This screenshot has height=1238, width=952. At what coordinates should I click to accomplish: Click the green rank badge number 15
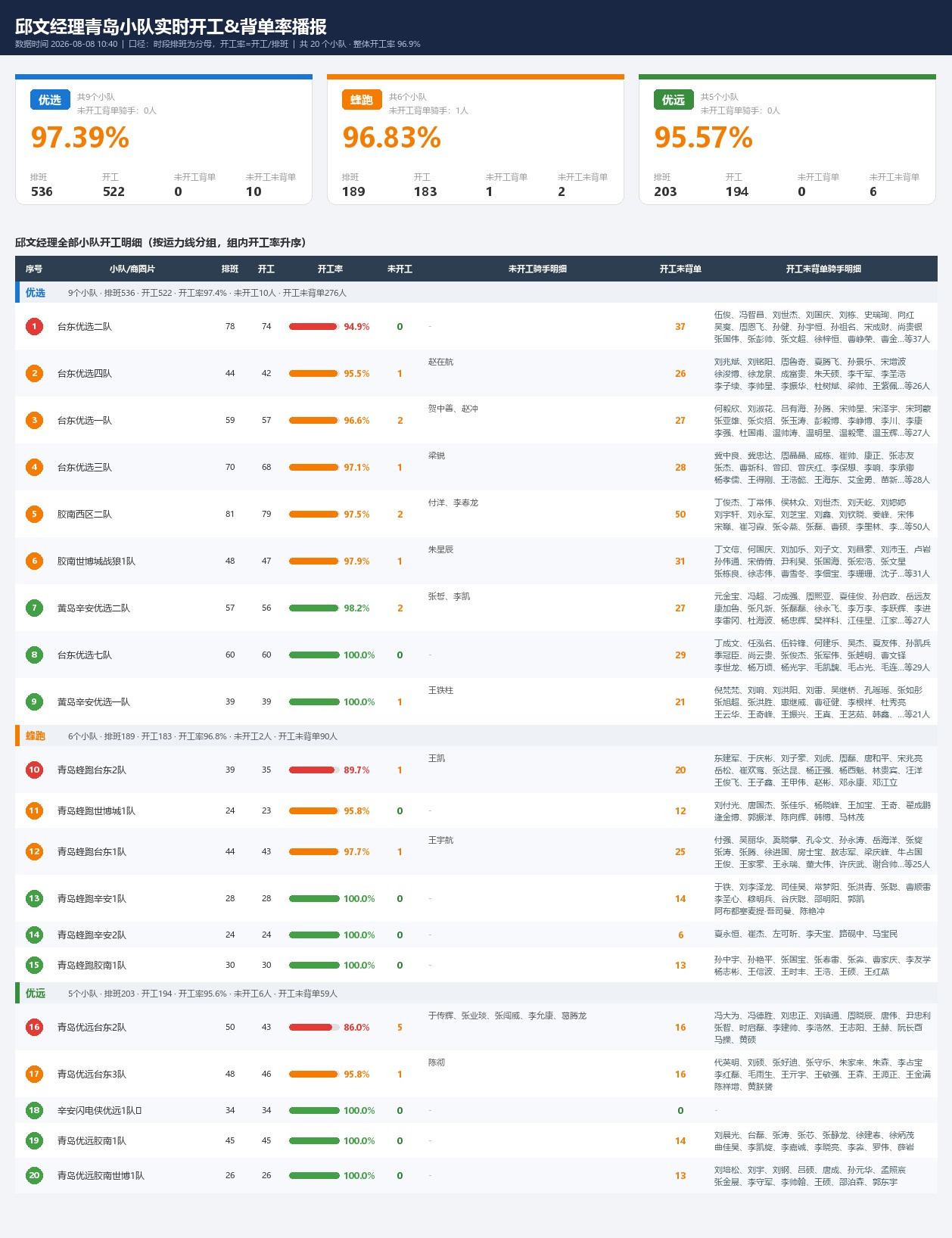(34, 965)
